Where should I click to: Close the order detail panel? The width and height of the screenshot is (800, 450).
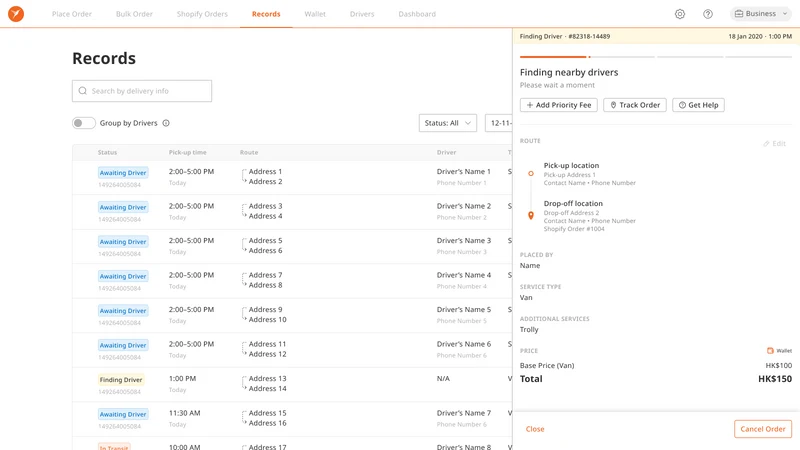click(535, 429)
